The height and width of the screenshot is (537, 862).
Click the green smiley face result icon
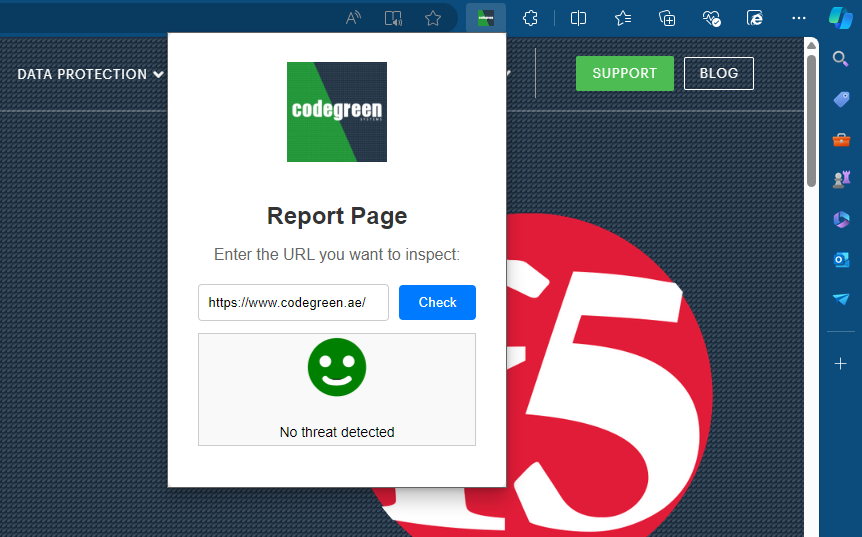(x=337, y=367)
